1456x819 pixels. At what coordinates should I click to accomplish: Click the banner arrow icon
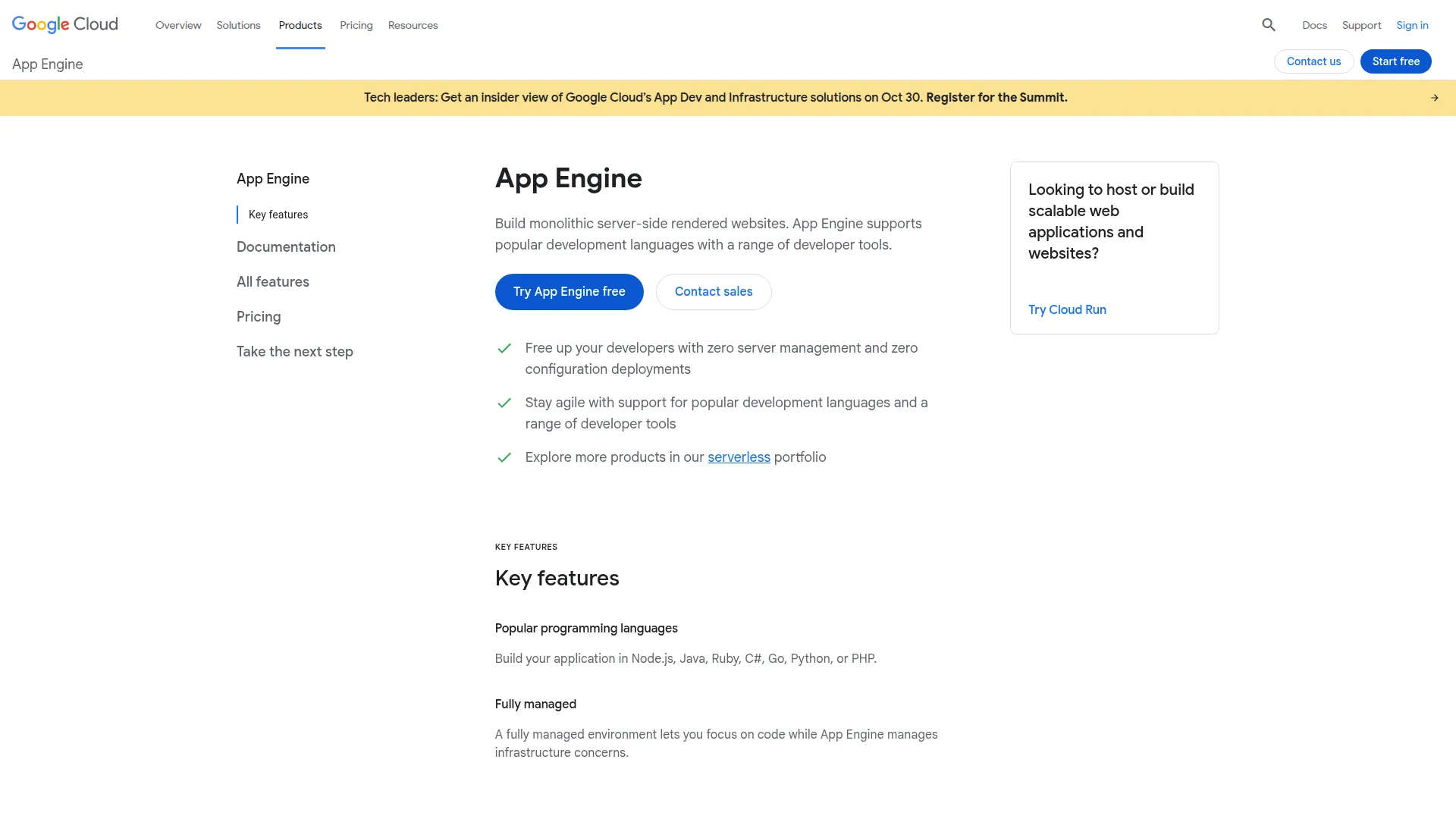[x=1435, y=98]
